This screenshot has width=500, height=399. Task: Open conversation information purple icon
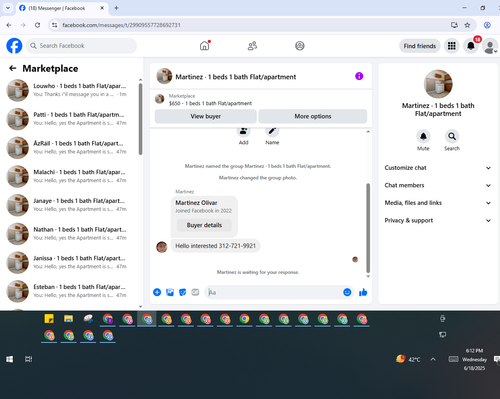(x=359, y=76)
